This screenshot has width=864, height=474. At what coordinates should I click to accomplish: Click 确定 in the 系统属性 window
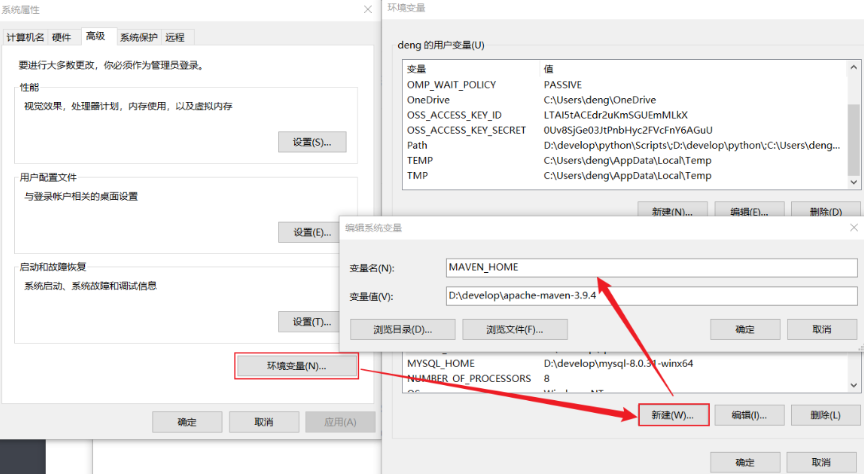pos(187,422)
